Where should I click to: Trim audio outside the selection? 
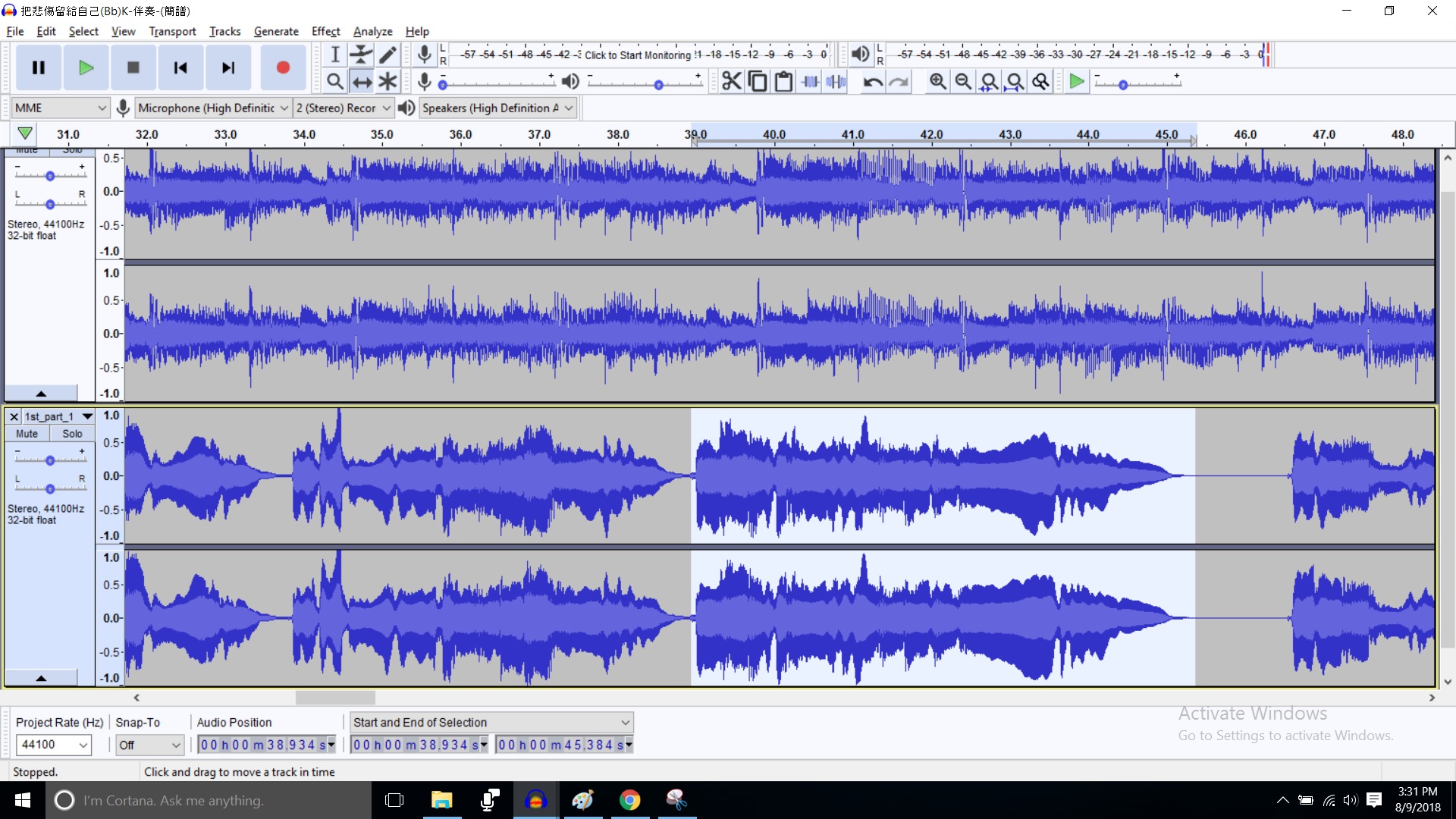(x=810, y=81)
